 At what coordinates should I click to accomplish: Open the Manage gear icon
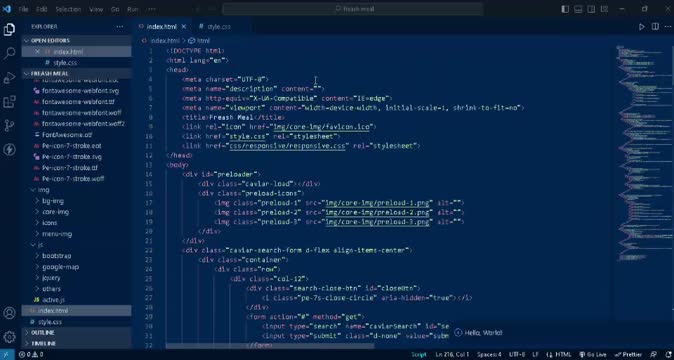[x=9, y=337]
